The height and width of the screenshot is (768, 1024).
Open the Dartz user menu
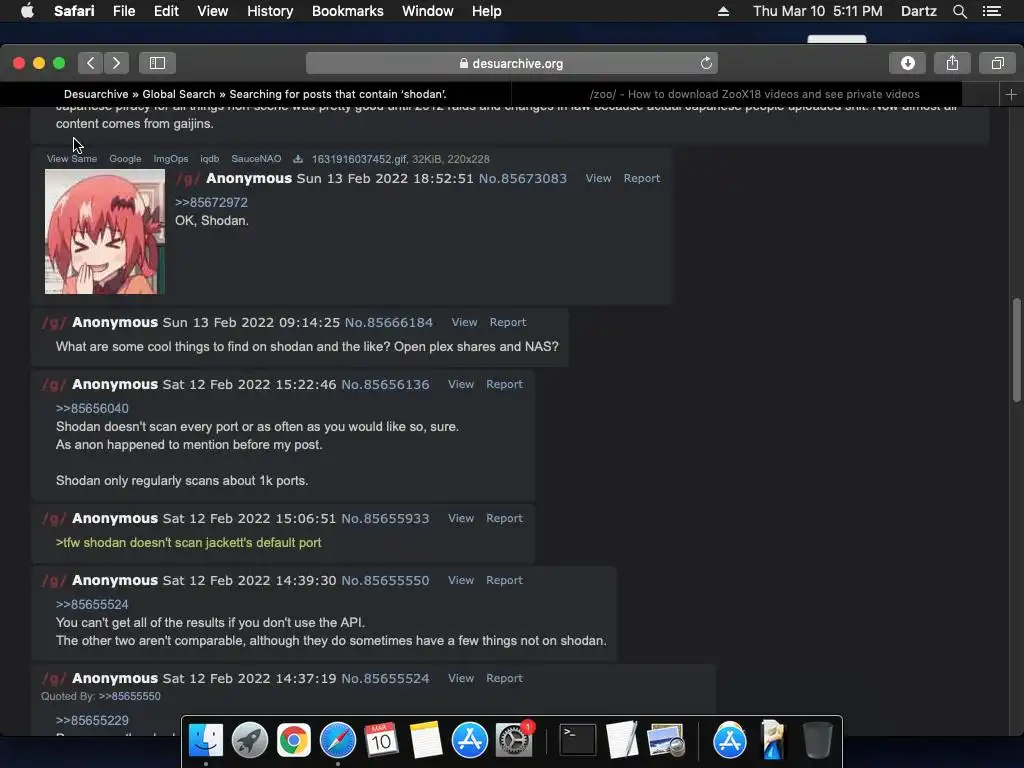coord(918,11)
